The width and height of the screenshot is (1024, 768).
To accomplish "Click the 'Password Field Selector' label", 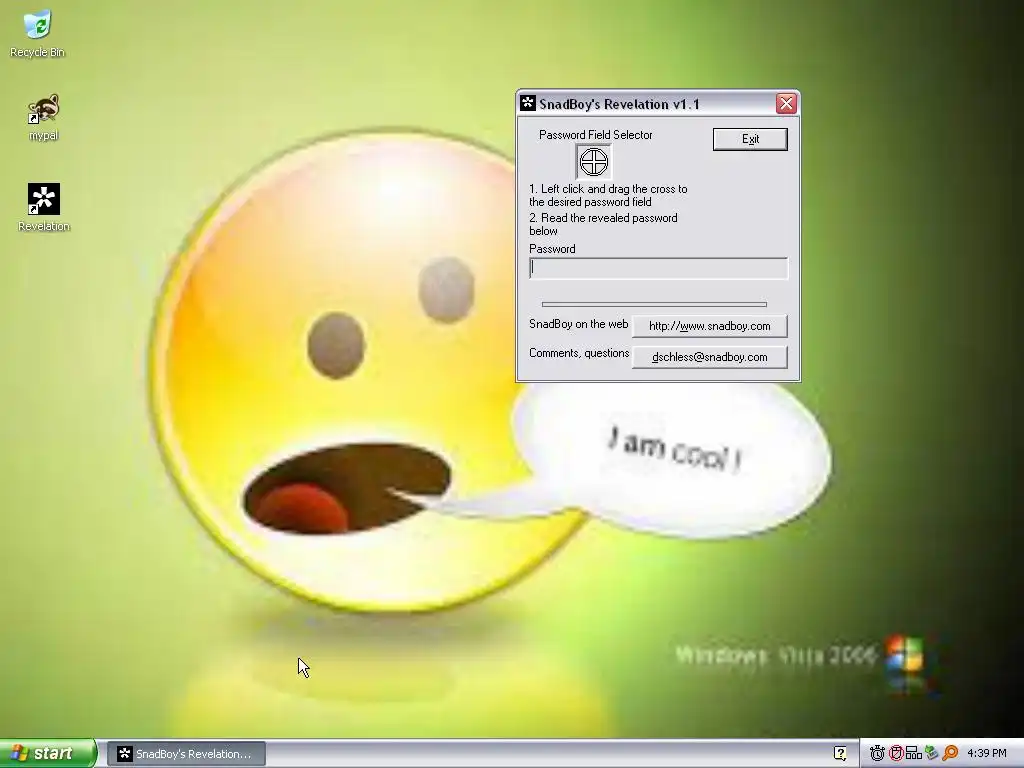I will pyautogui.click(x=596, y=135).
